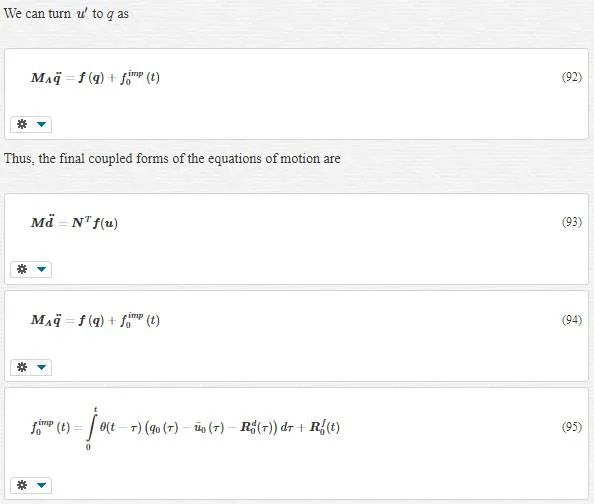Click equation number (92) label
The image size is (594, 504).
[572, 77]
